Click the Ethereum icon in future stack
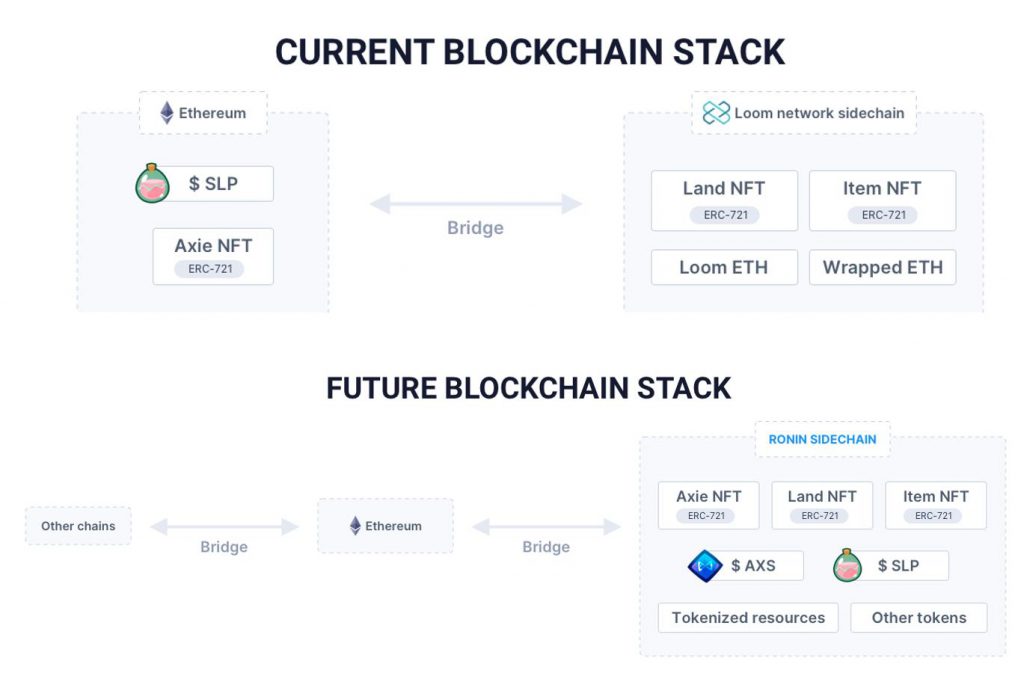The height and width of the screenshot is (676, 1024). tap(355, 526)
